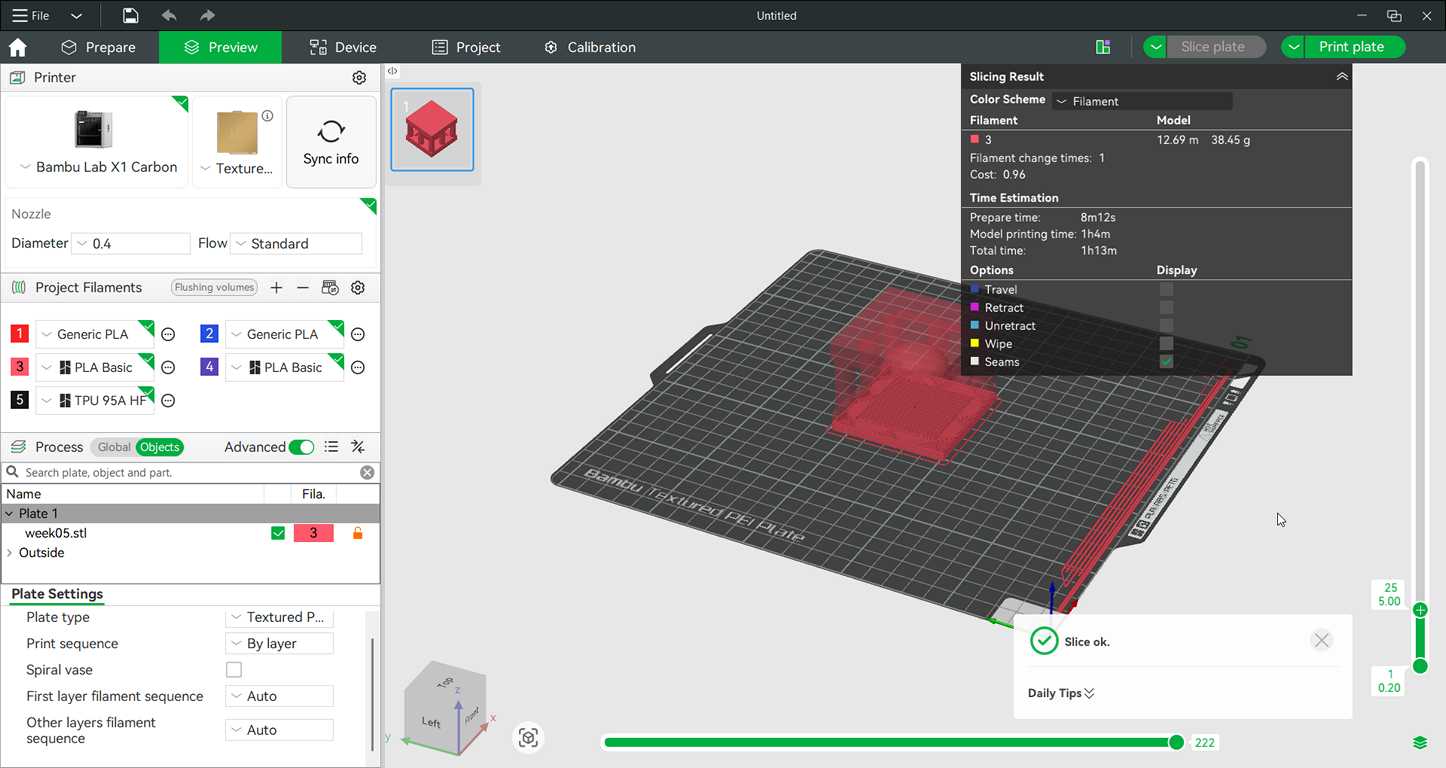Remove a filament with the minus icon

point(303,288)
